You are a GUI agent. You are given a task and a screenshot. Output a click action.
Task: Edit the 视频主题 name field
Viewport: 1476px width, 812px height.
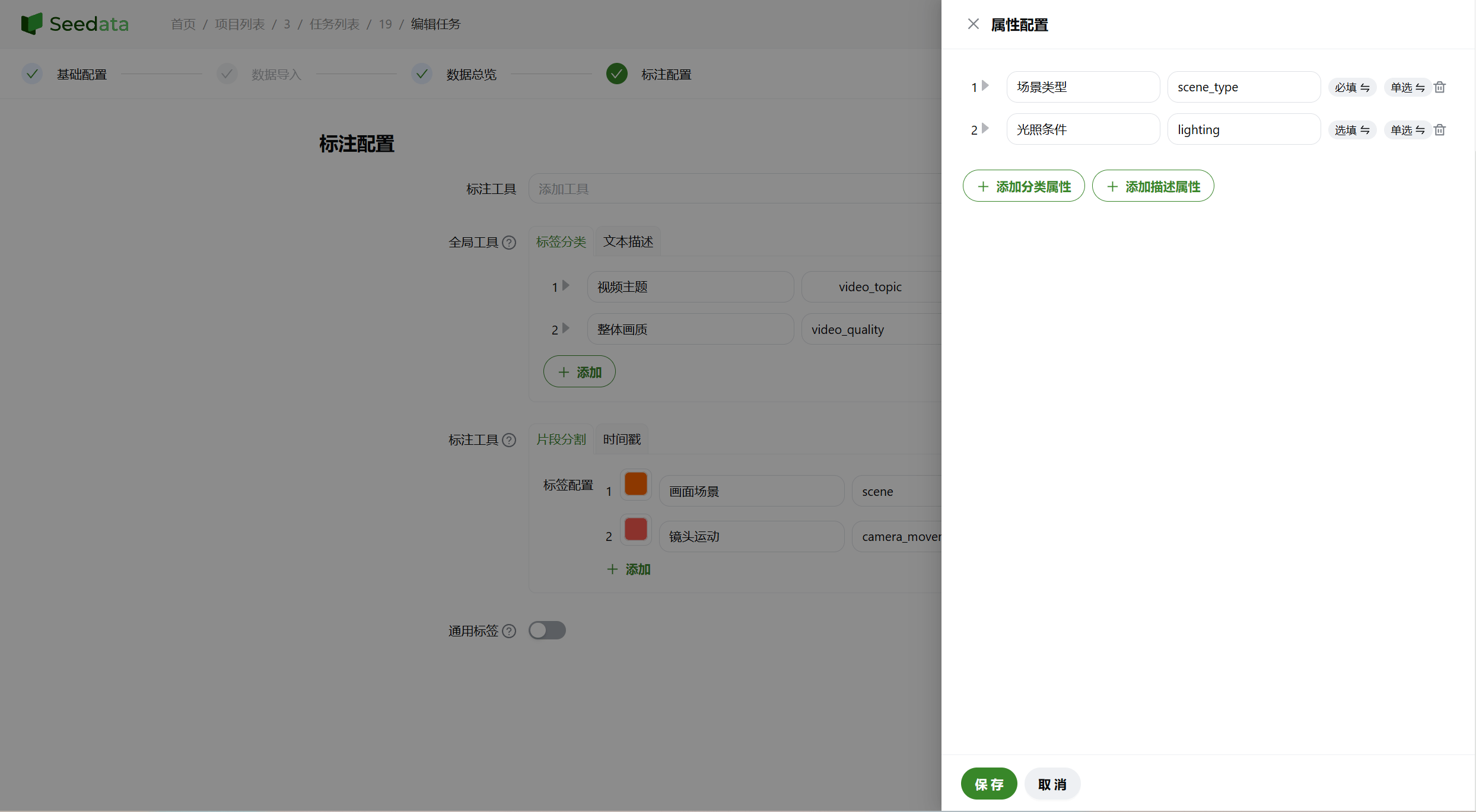click(x=691, y=287)
